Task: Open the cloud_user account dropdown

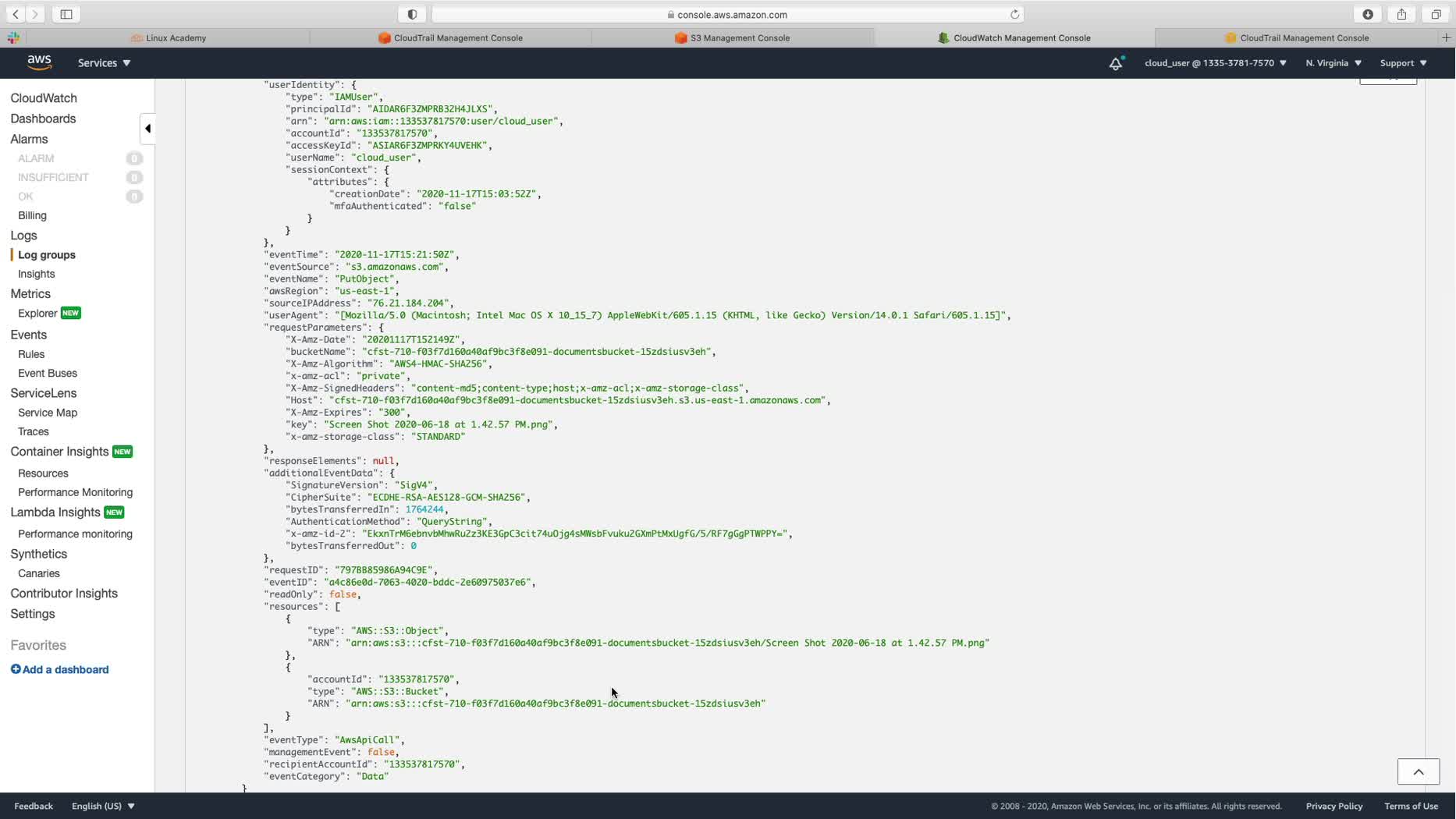Action: pos(1215,63)
